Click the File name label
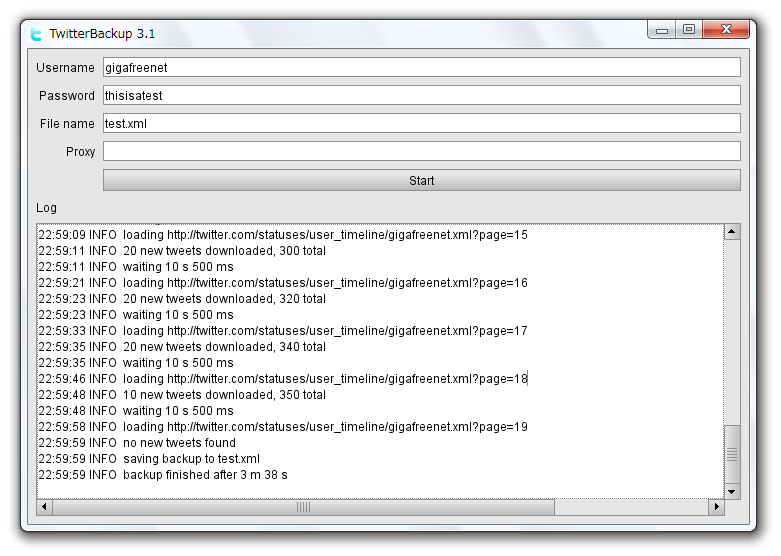Image resolution: width=781 pixels, height=556 pixels. [x=67, y=124]
